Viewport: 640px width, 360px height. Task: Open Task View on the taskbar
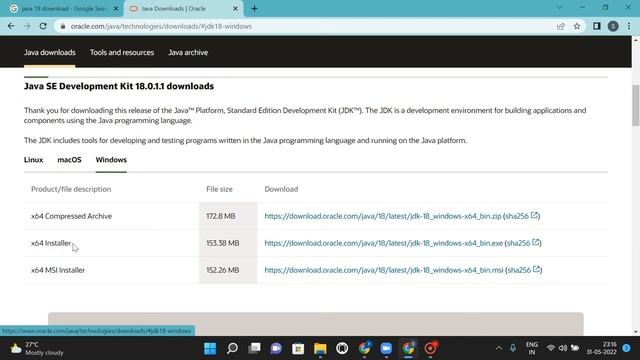tap(254, 348)
